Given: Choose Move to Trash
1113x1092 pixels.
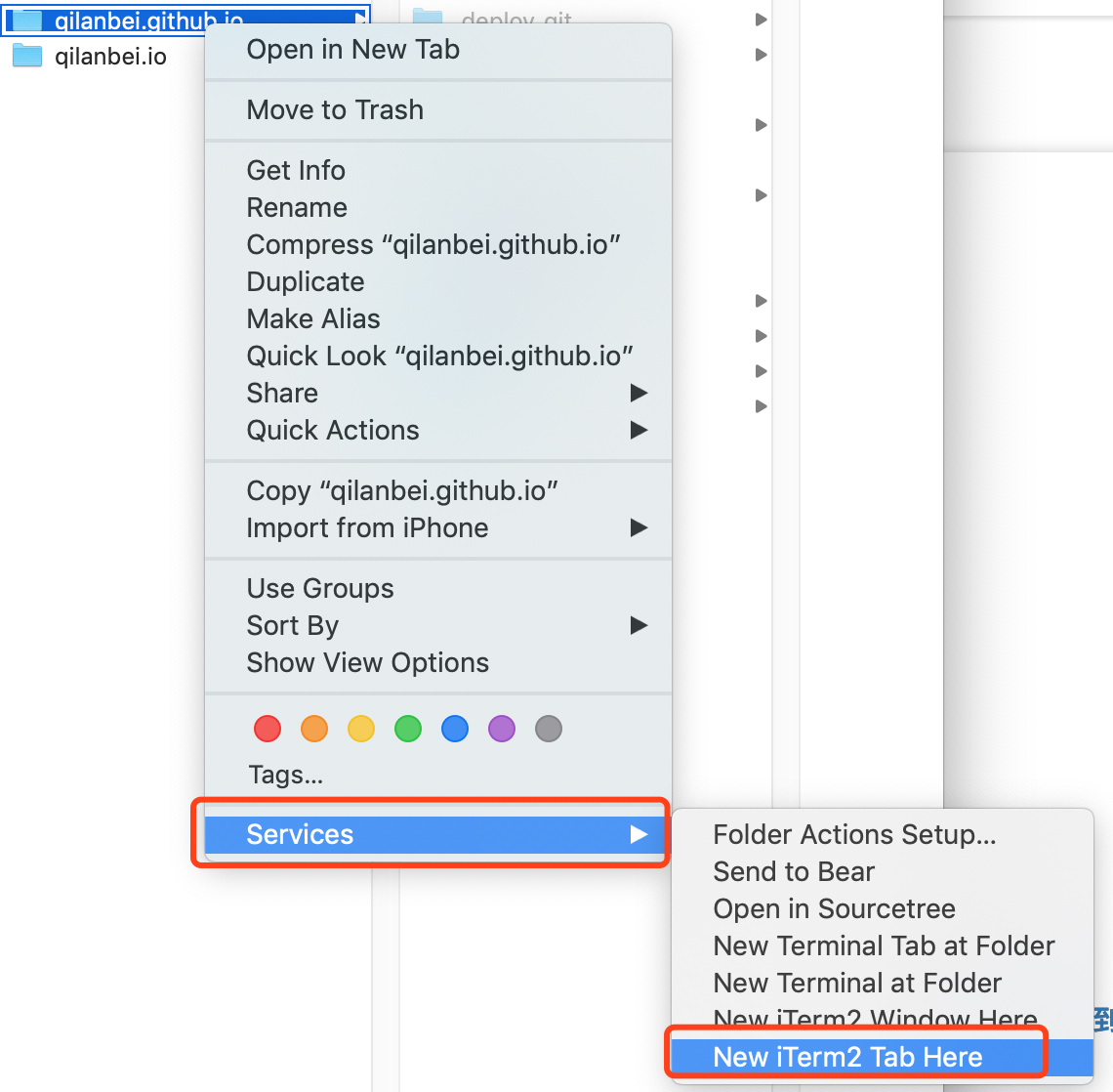Looking at the screenshot, I should 438,110.
